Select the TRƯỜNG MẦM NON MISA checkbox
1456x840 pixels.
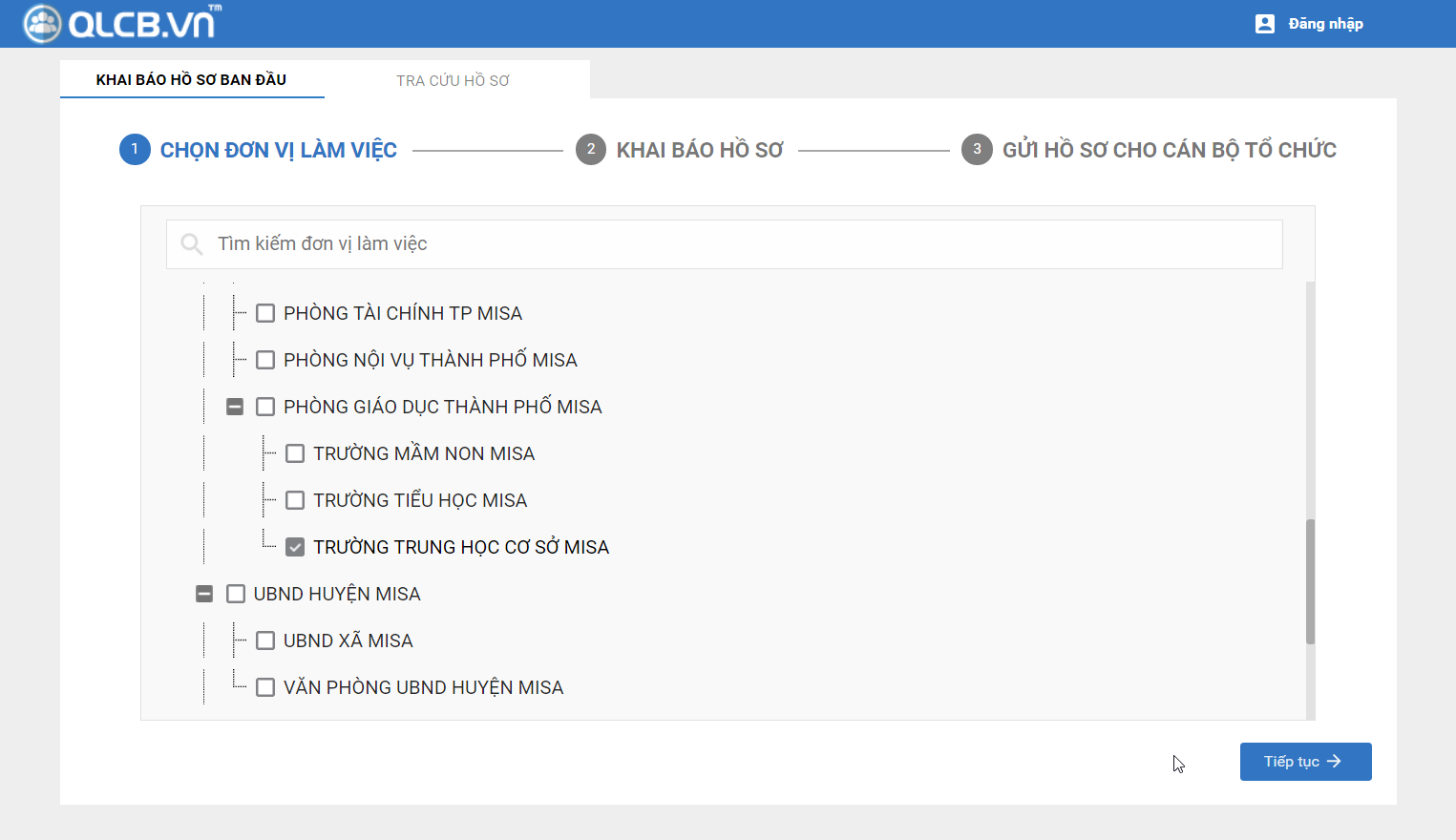[x=295, y=453]
